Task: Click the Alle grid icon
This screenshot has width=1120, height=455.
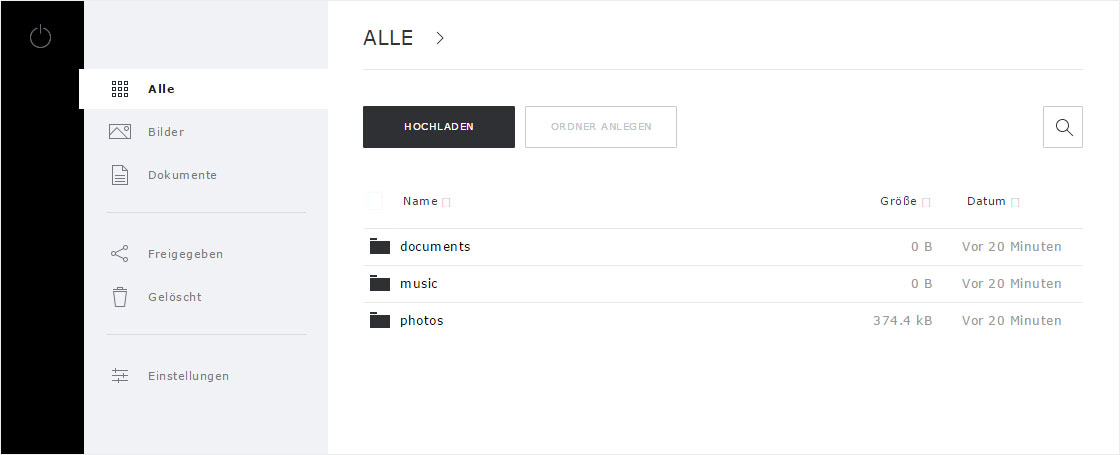Action: [120, 89]
